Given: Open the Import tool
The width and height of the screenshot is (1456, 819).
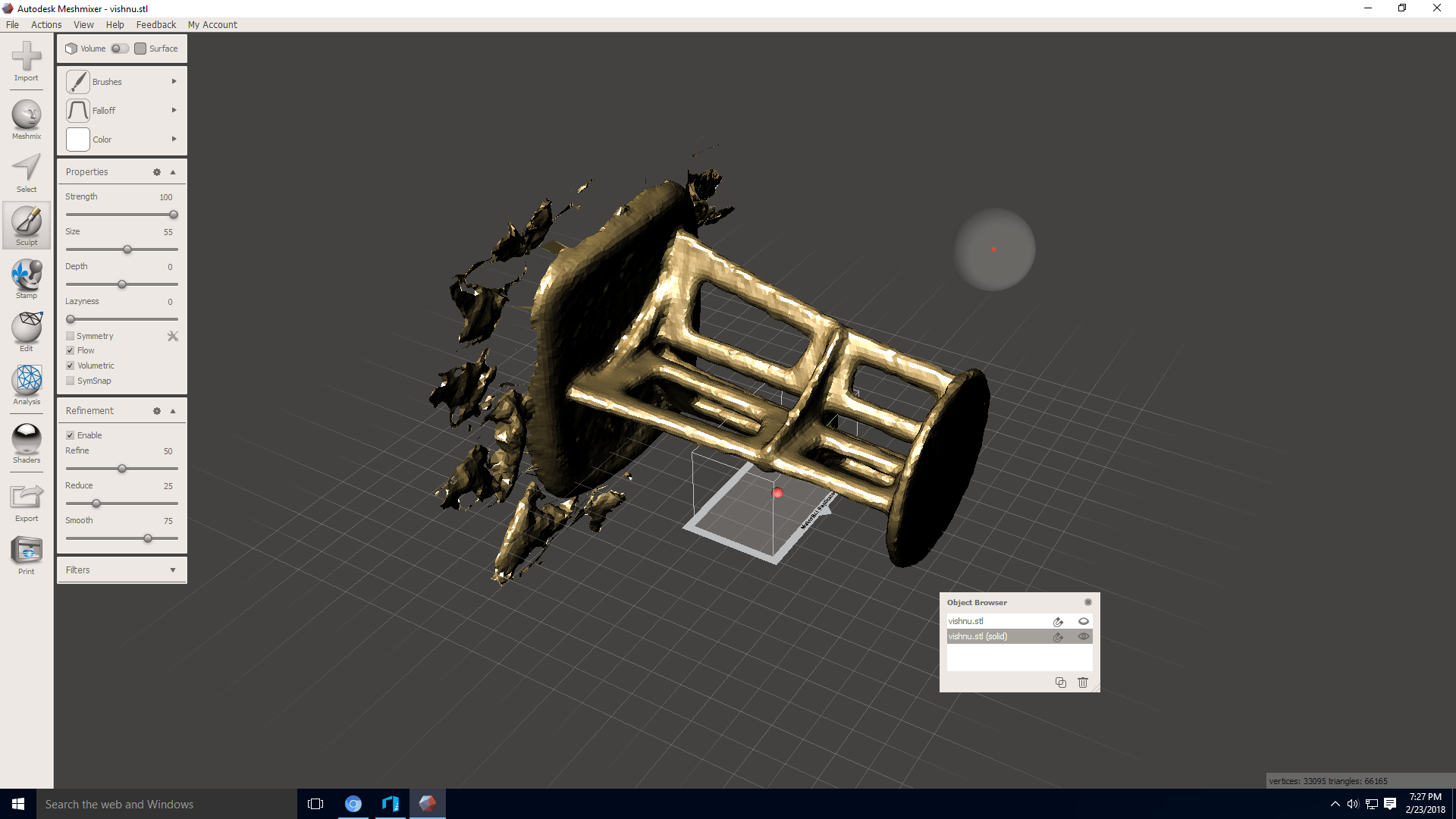Looking at the screenshot, I should [x=27, y=61].
